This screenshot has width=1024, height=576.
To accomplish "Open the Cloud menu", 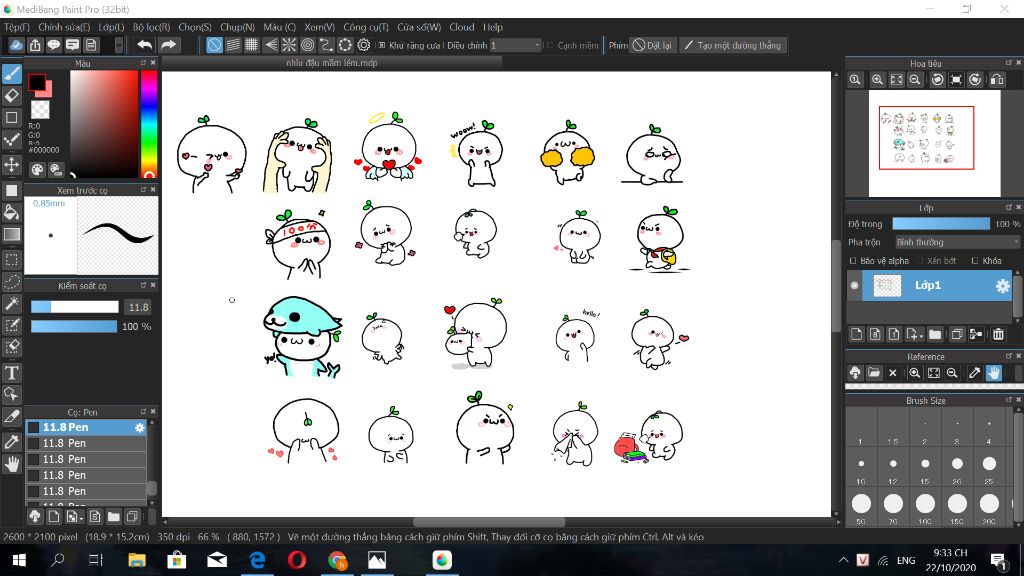I will click(462, 27).
